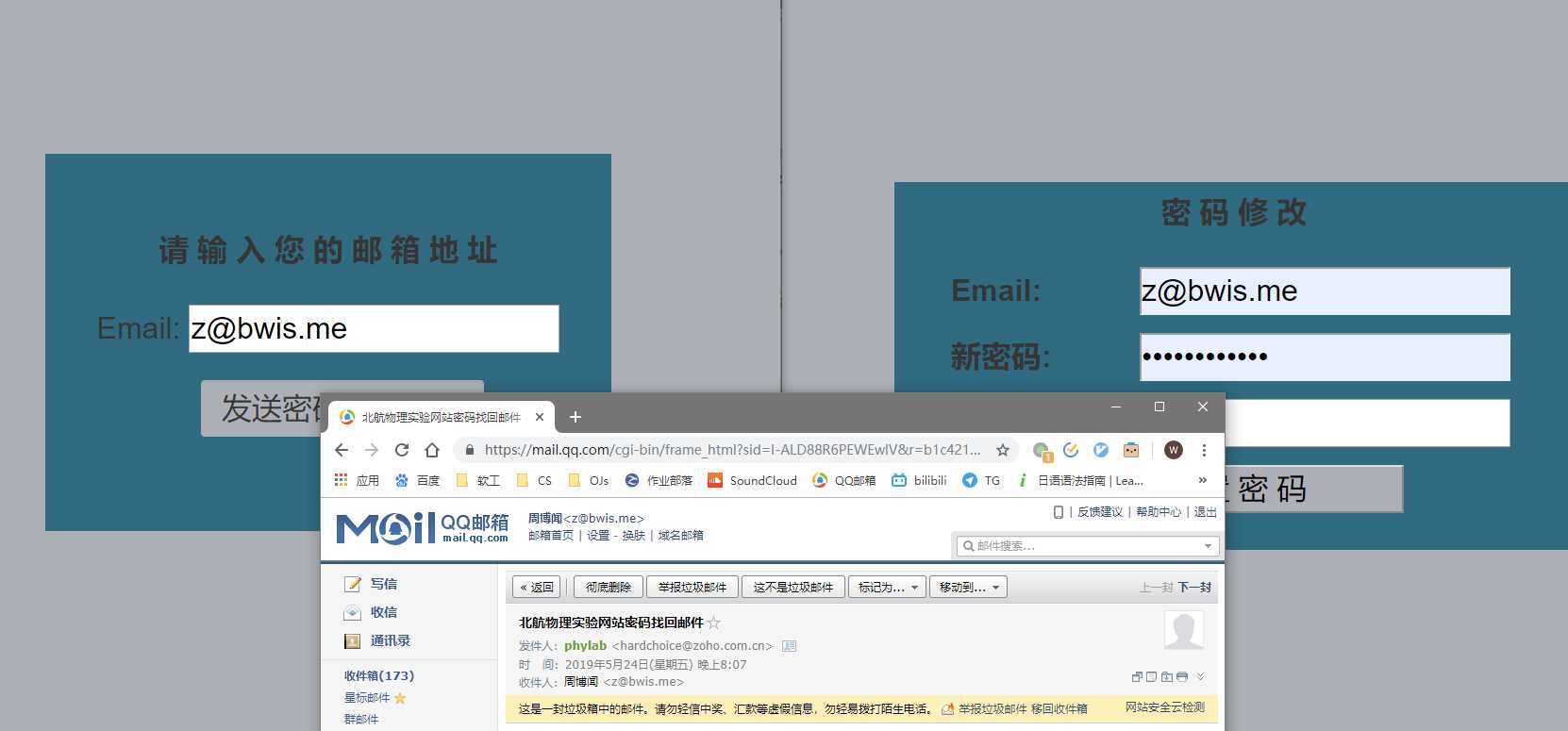Go back in the Chrome browser
Image resolution: width=1568 pixels, height=731 pixels.
pyautogui.click(x=342, y=450)
